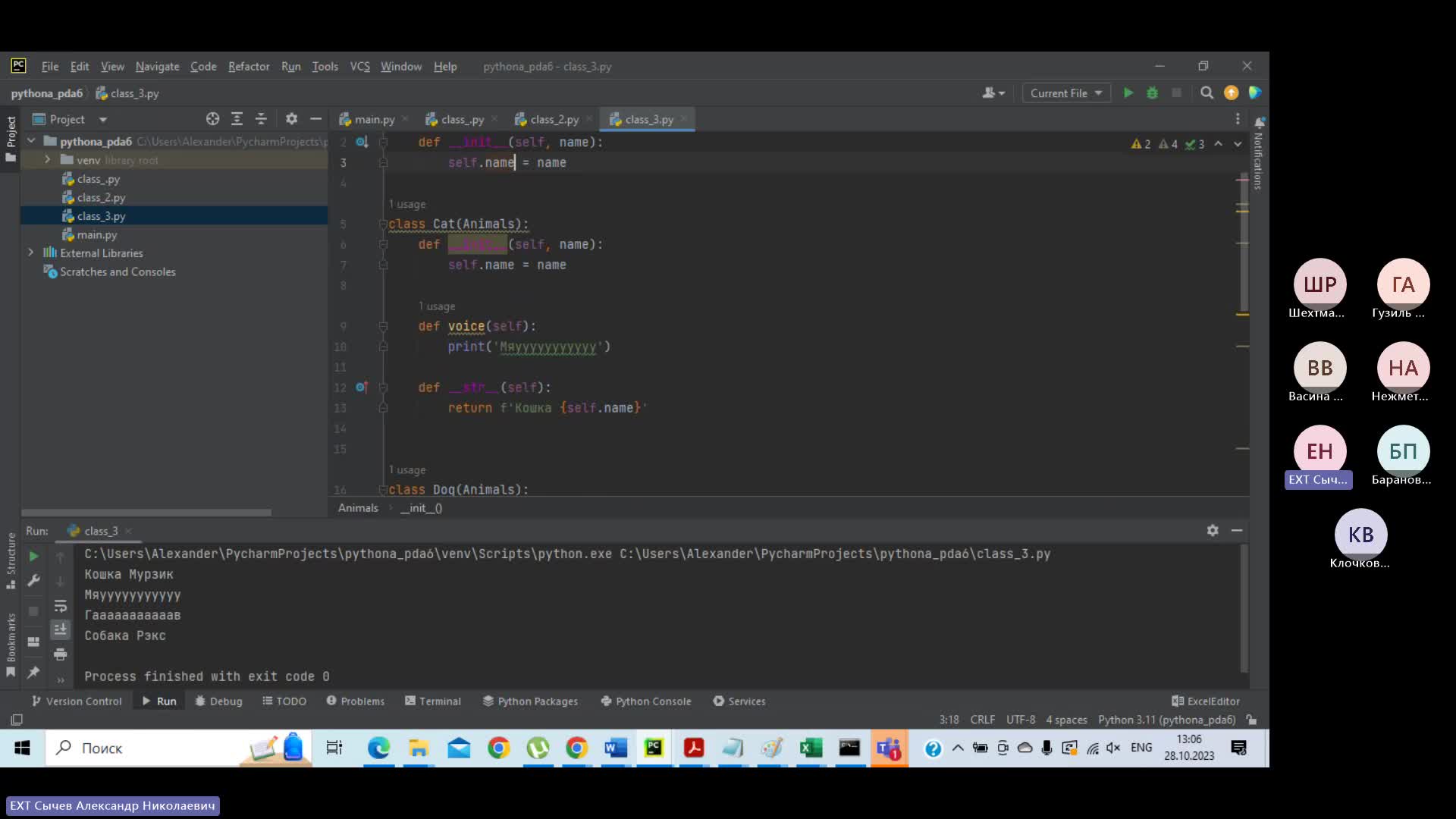Click Animals breadcrumb below editor

(358, 508)
